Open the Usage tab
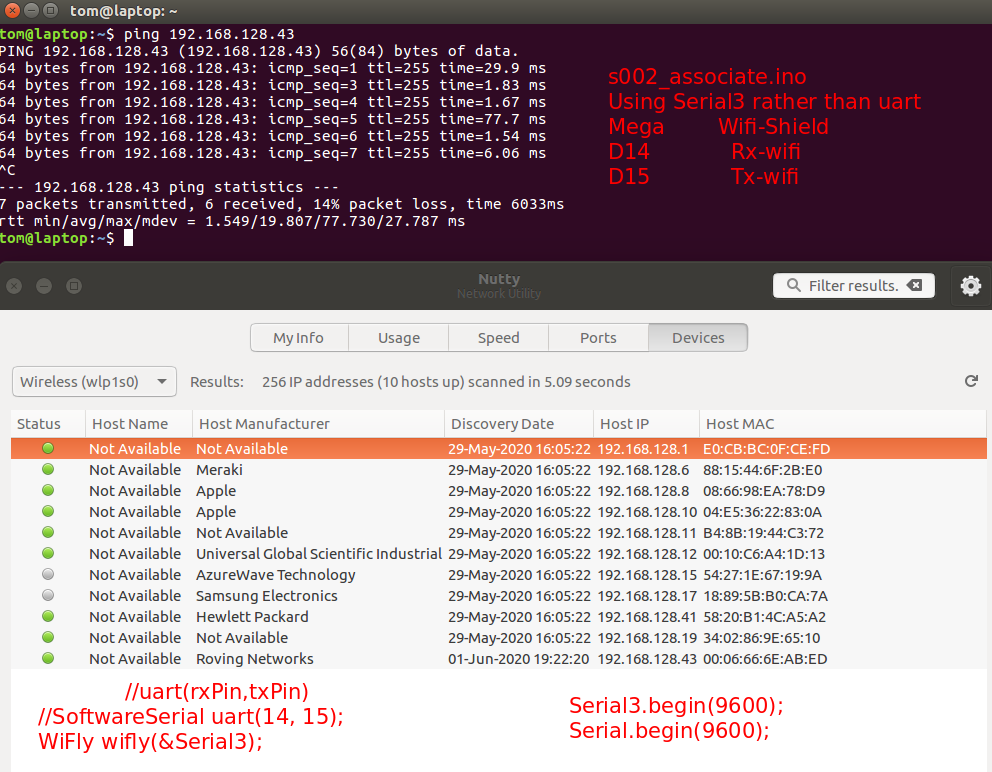992x772 pixels. [x=398, y=338]
